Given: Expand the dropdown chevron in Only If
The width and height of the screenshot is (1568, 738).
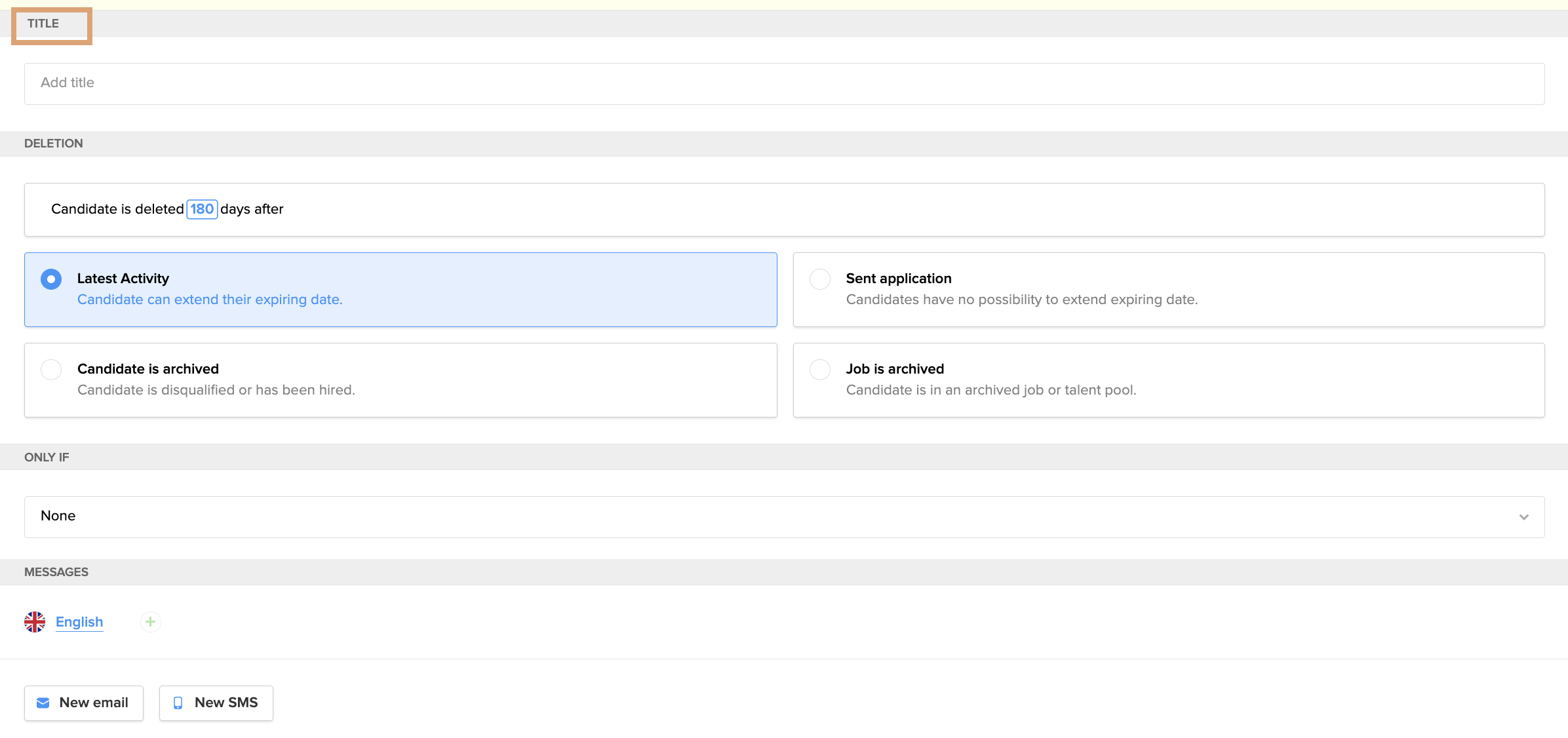Looking at the screenshot, I should tap(1523, 516).
